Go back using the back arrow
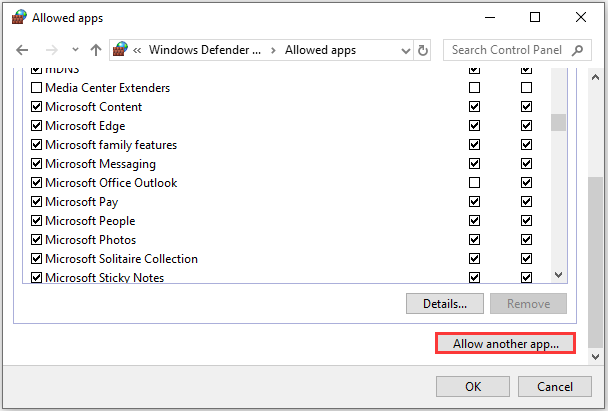Image resolution: width=608 pixels, height=411 pixels. click(x=22, y=50)
